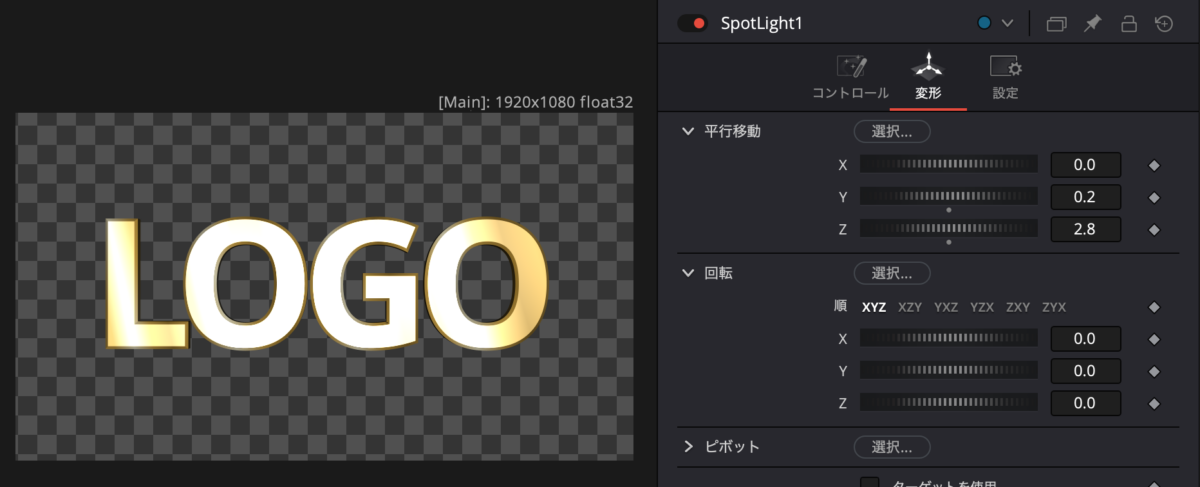Viewport: 1200px width, 487px height.
Task: Click the SpotLight1 node name
Action: [762, 23]
